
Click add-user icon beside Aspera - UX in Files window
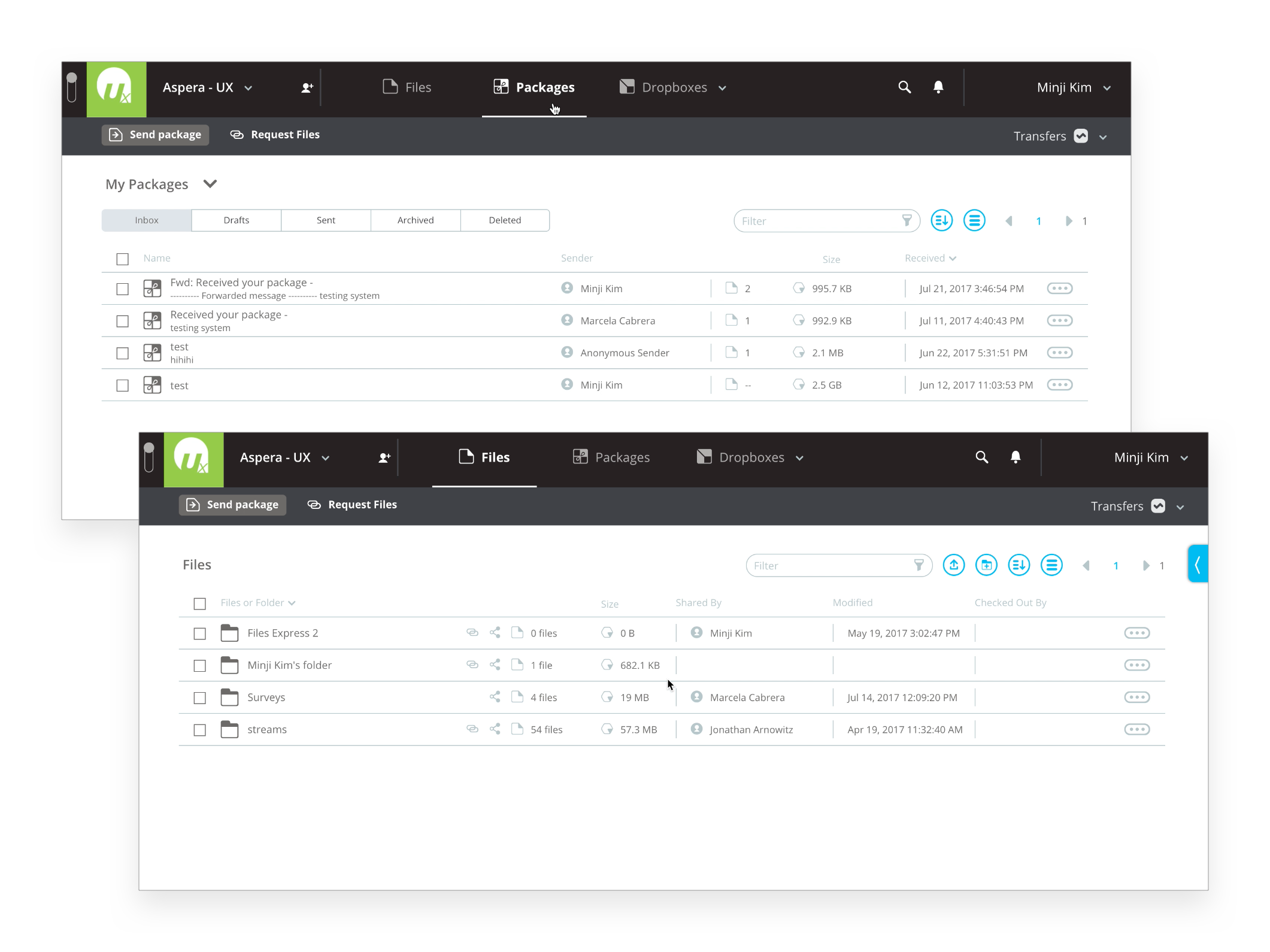384,458
